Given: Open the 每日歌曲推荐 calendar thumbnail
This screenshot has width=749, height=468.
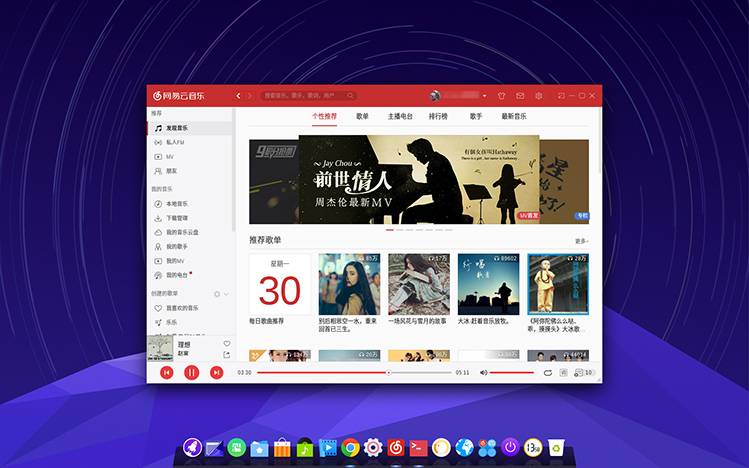Looking at the screenshot, I should coord(279,284).
